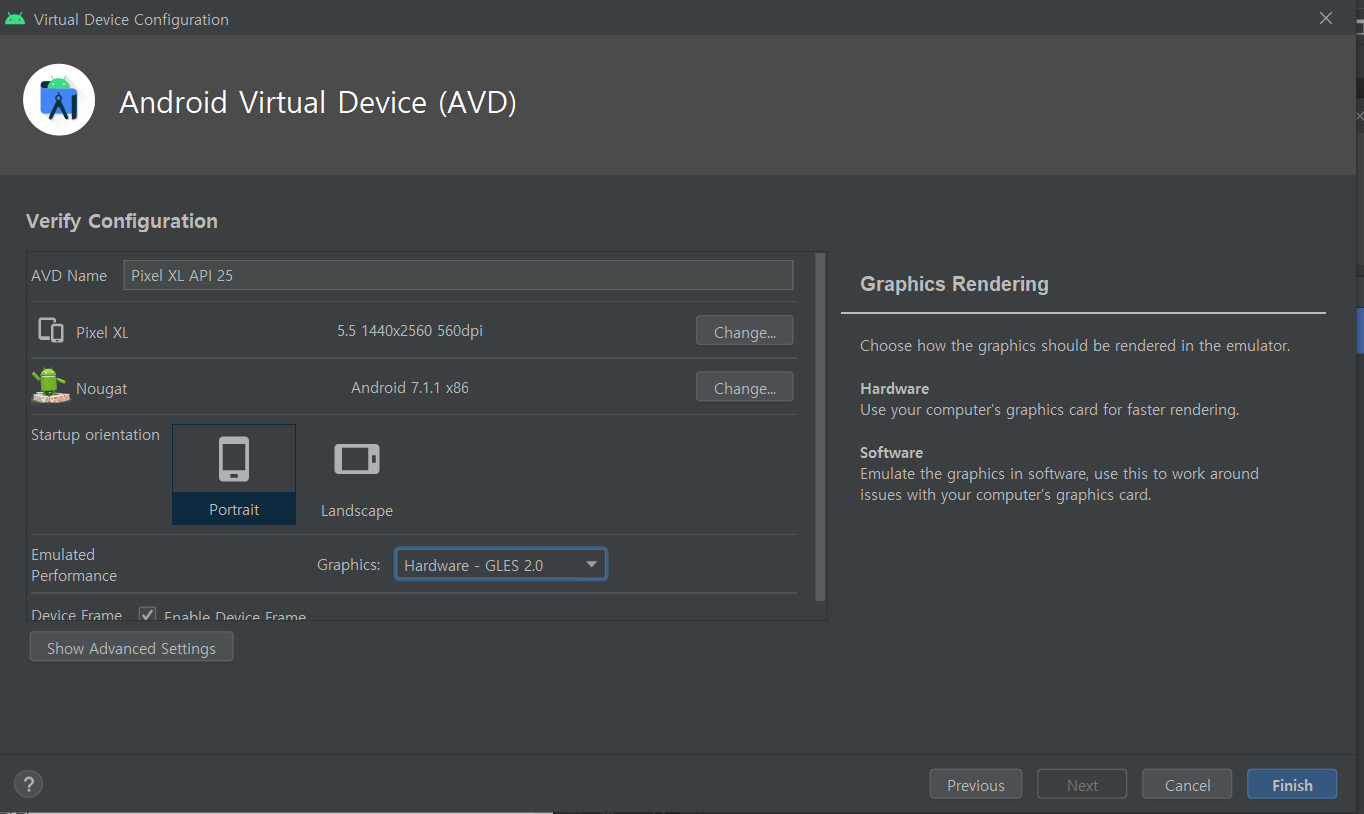
Task: Click the Finish button
Action: coord(1292,785)
